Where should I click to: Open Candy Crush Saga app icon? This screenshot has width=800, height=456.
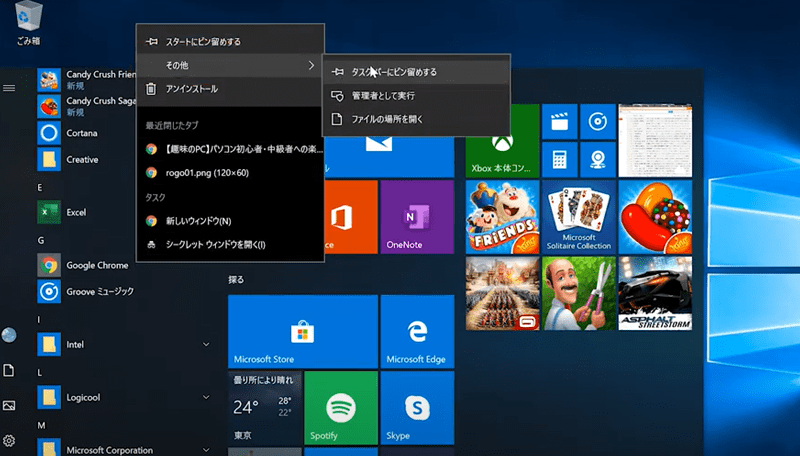click(x=49, y=106)
